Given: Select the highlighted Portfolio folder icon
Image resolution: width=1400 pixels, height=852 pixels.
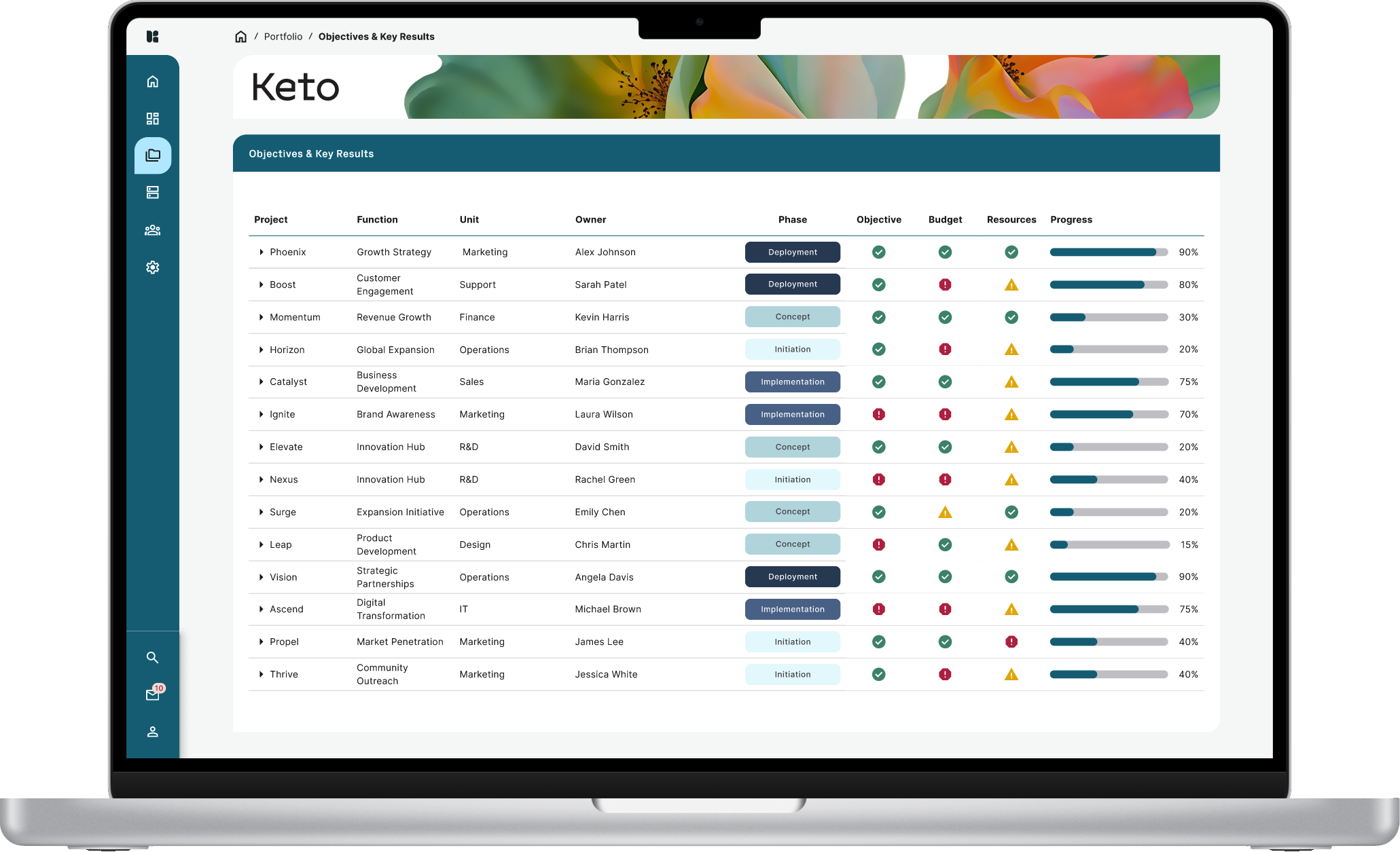Looking at the screenshot, I should click(x=152, y=155).
